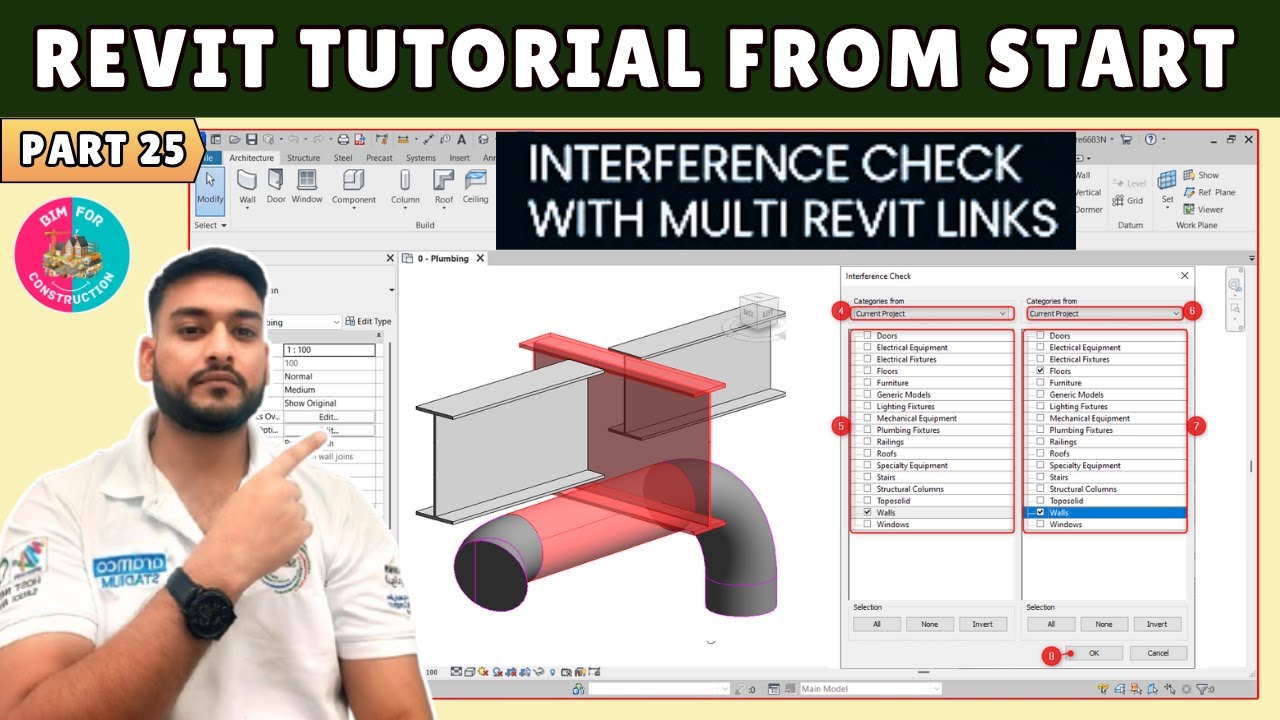Click the Open file icon in quick access toolbar
Image resolution: width=1280 pixels, height=720 pixels.
tap(237, 139)
